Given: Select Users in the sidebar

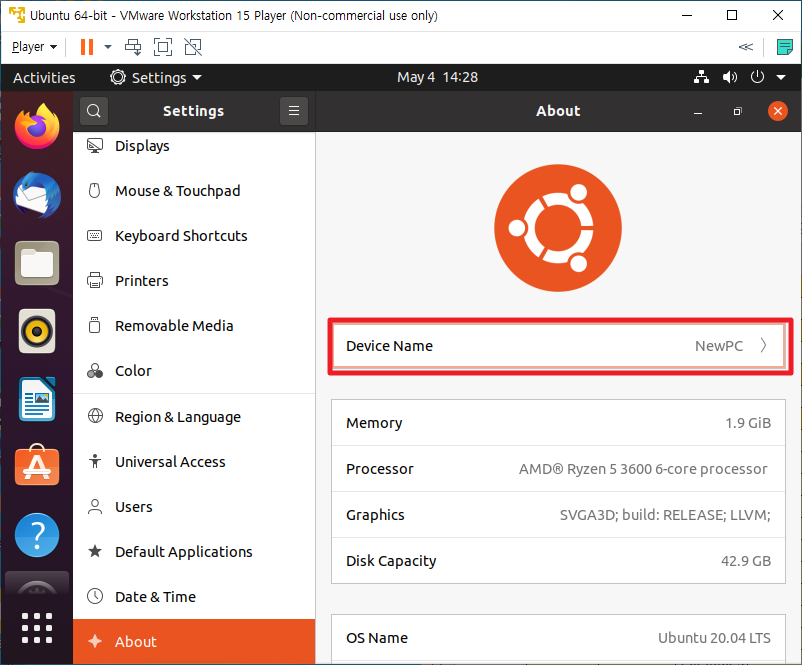Looking at the screenshot, I should click(194, 507).
